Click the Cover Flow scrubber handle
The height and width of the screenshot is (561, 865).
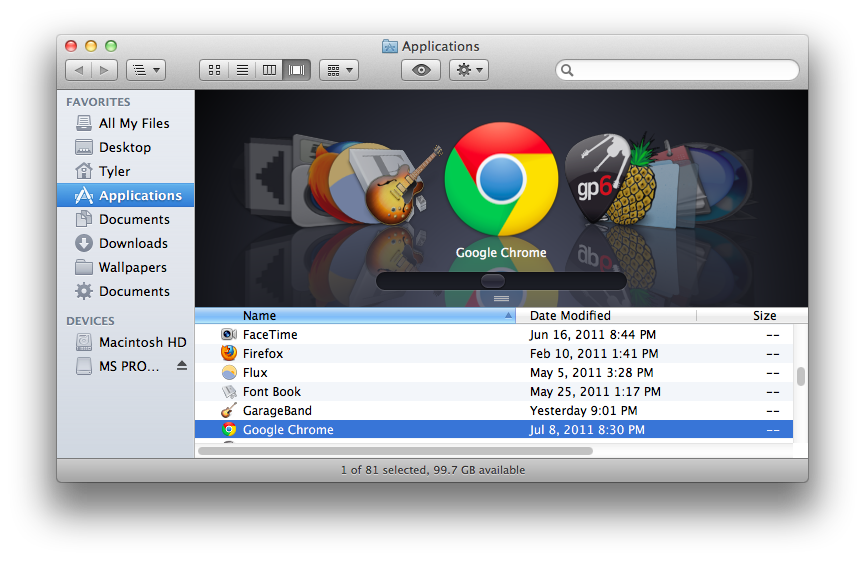click(x=493, y=281)
